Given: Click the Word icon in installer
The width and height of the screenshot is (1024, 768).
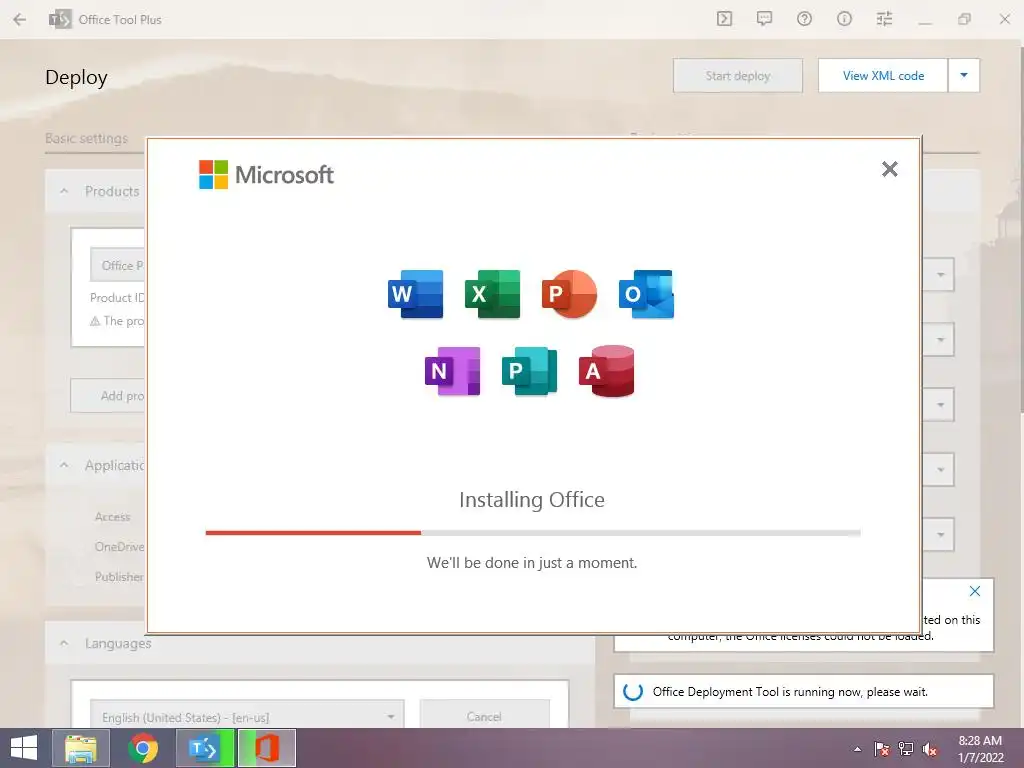Looking at the screenshot, I should click(415, 294).
